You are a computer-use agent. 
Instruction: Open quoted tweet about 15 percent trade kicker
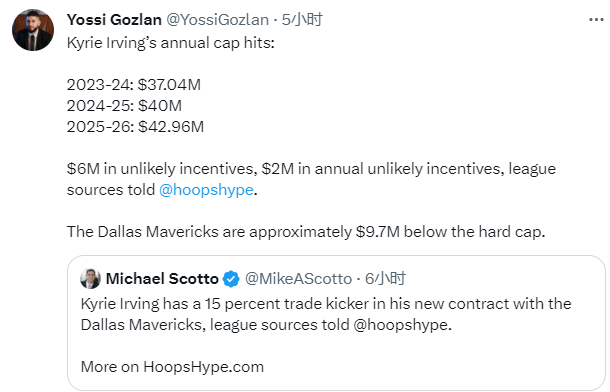click(x=336, y=323)
